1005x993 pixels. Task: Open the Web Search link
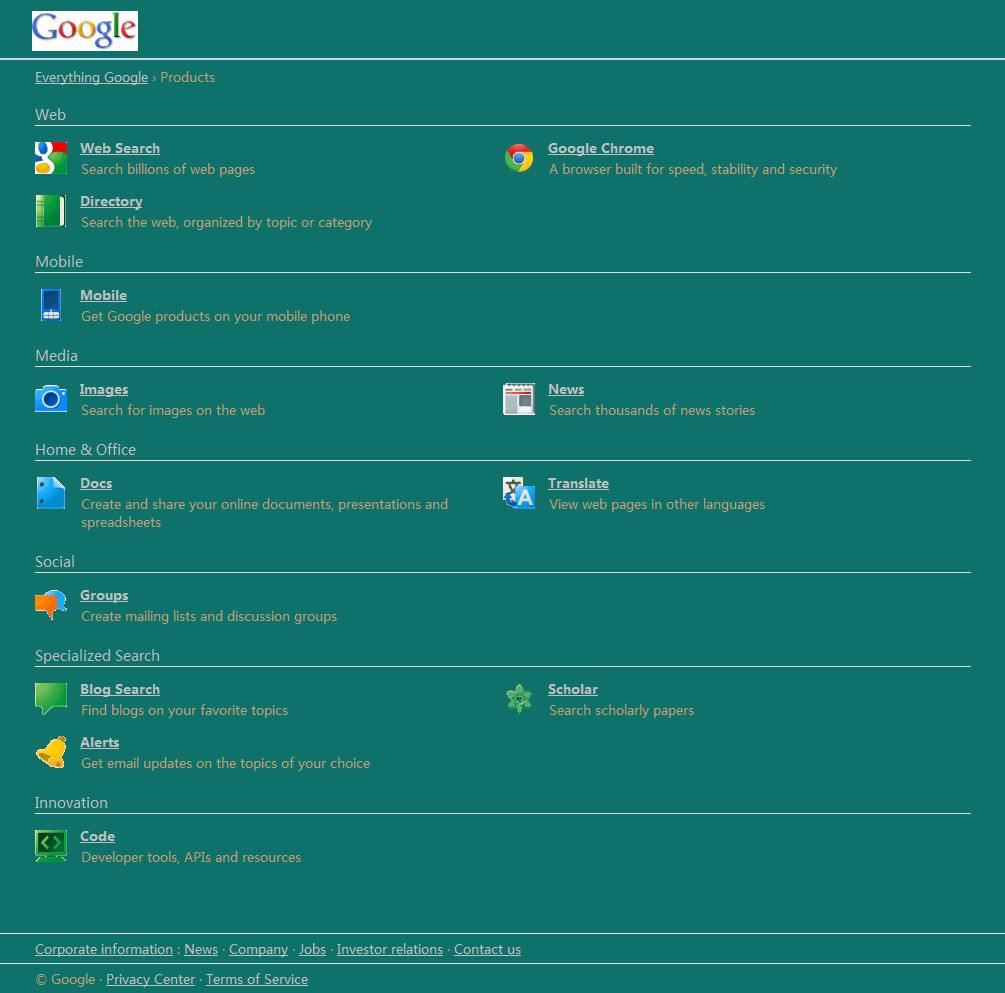tap(120, 148)
